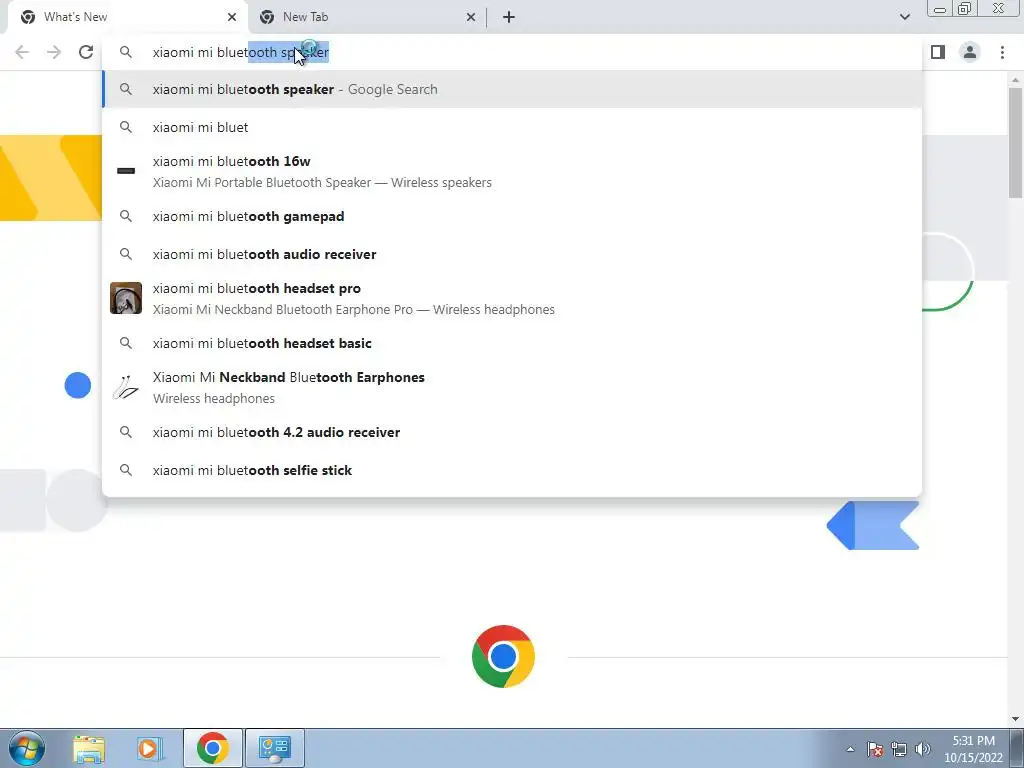The image size is (1024, 768).
Task: Select 'xiaomi mi bluet' suggestion
Action: click(513, 127)
